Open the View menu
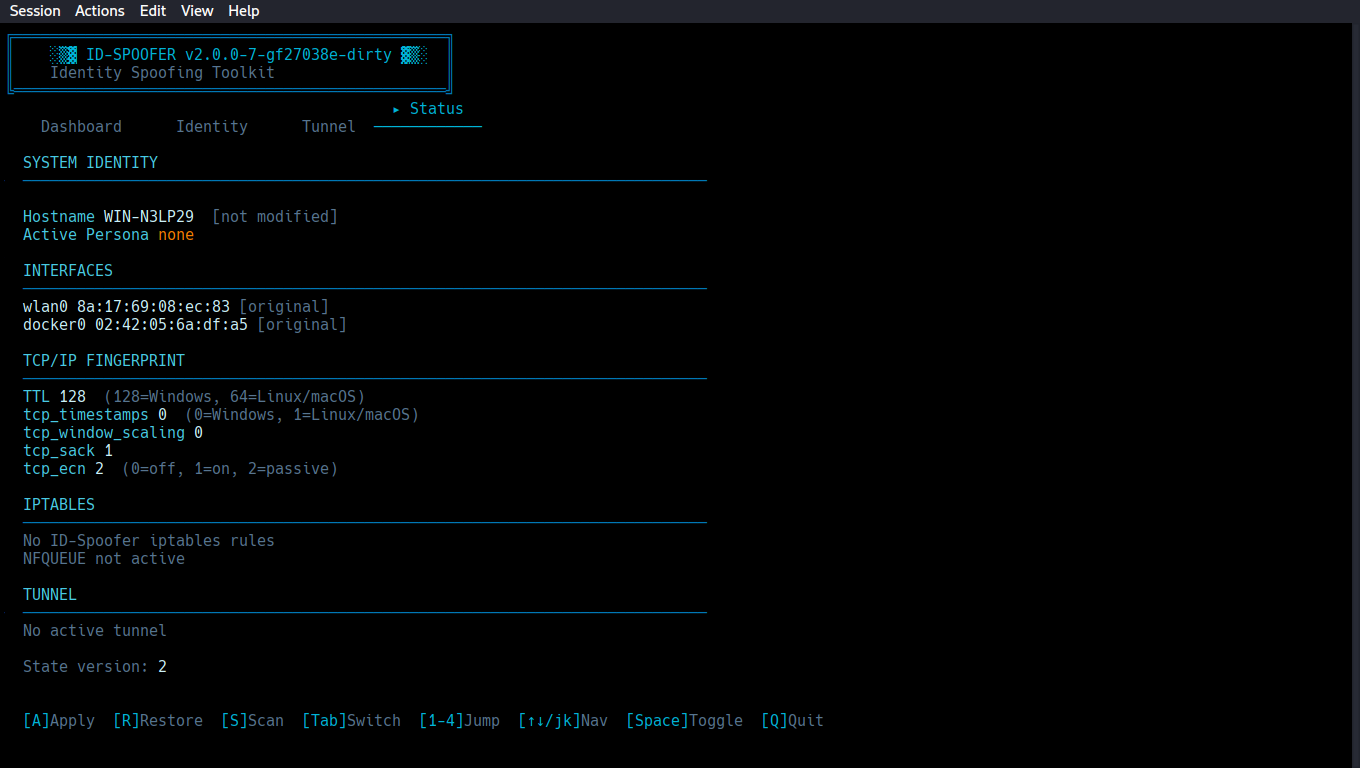This screenshot has height=768, width=1360. [197, 11]
